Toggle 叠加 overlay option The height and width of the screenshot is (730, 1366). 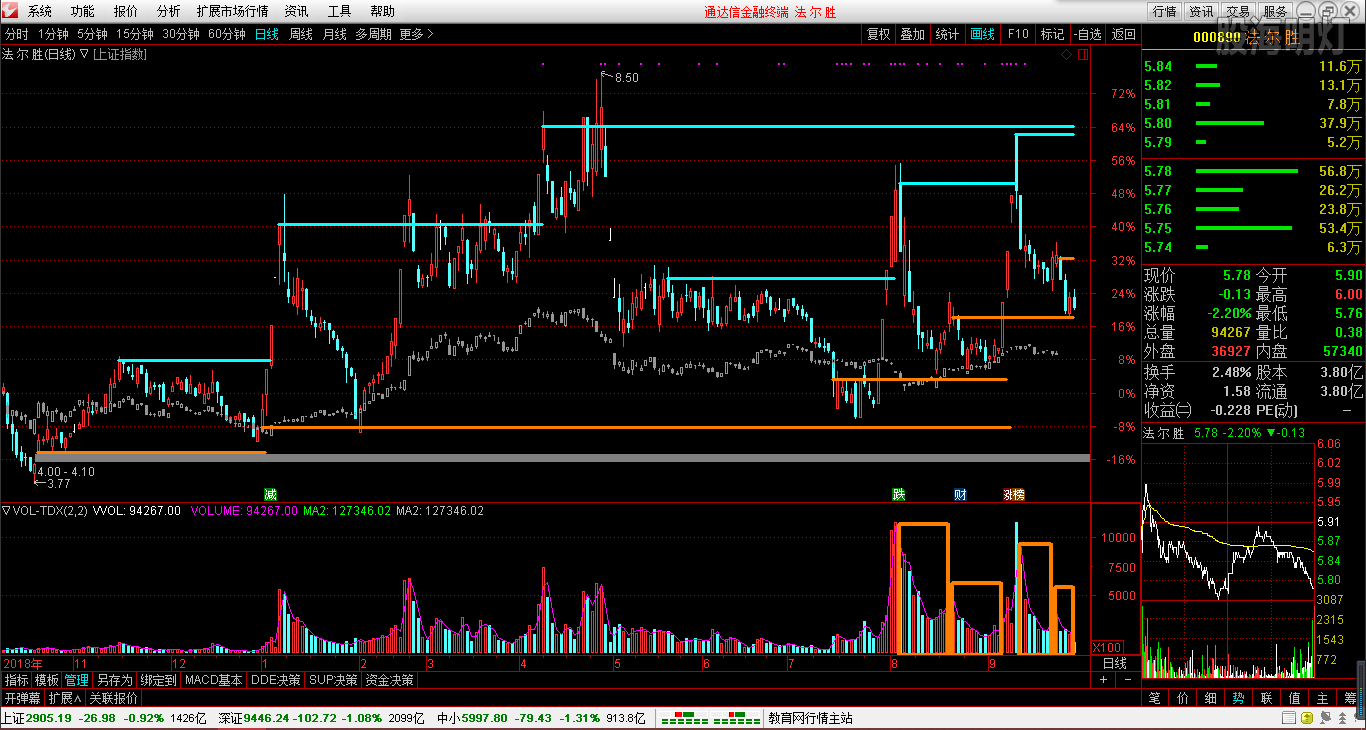[912, 34]
